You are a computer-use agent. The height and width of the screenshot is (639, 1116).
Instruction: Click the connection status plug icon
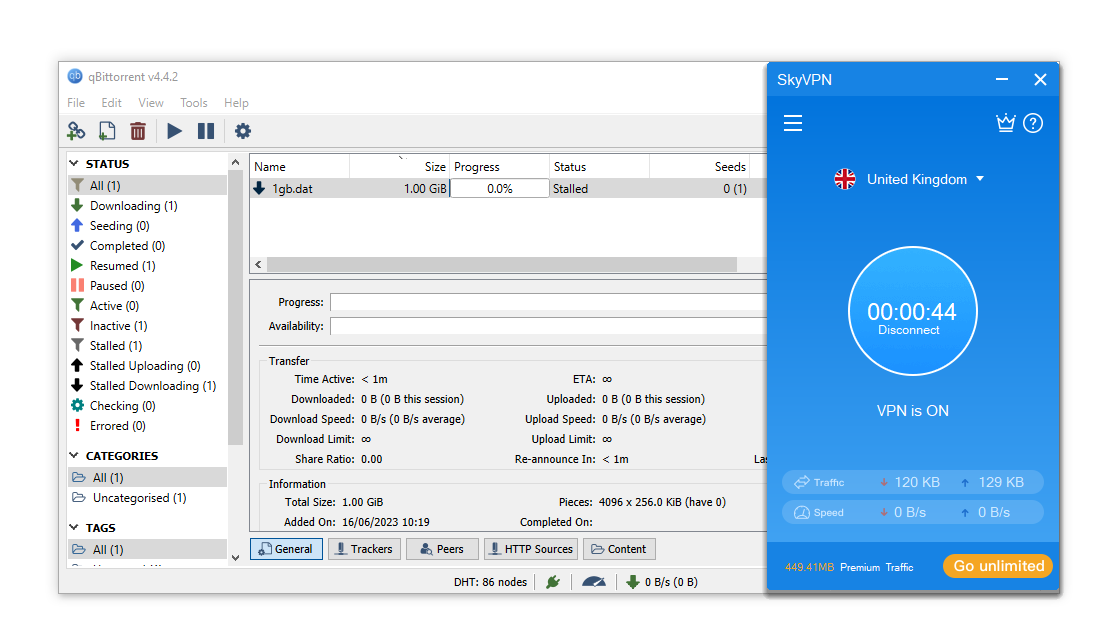pos(553,581)
